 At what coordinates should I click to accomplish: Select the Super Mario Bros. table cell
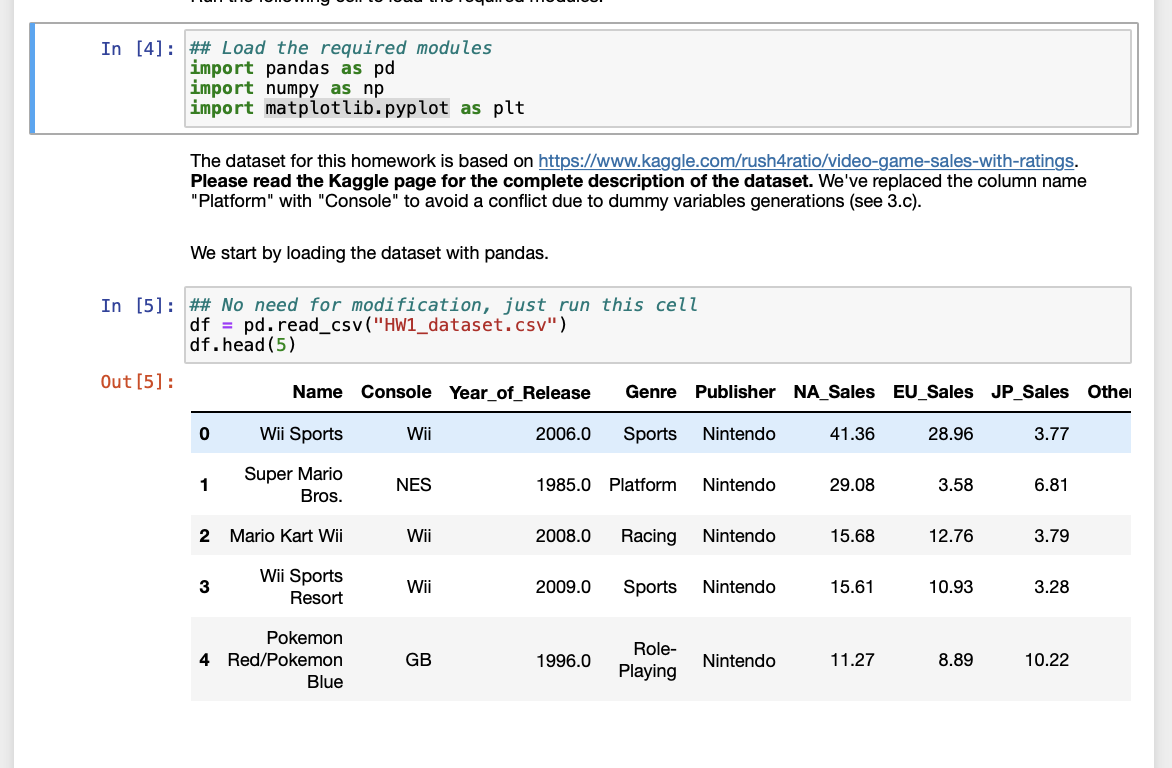[293, 484]
